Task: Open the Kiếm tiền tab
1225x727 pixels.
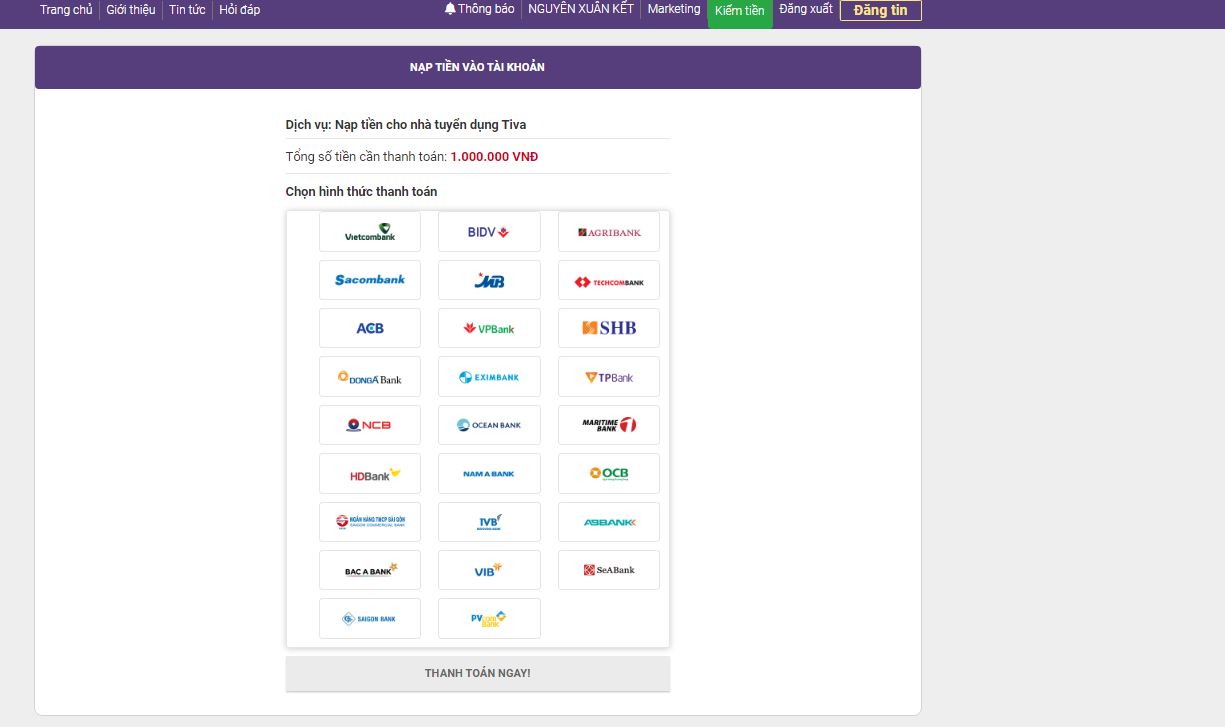Action: click(x=739, y=11)
